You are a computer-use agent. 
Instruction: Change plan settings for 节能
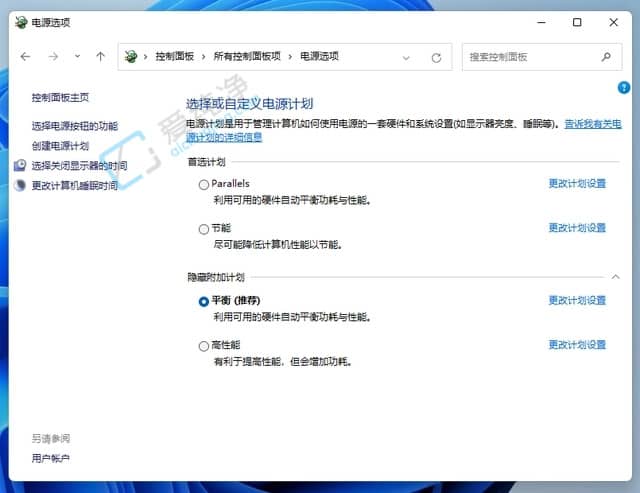(577, 228)
